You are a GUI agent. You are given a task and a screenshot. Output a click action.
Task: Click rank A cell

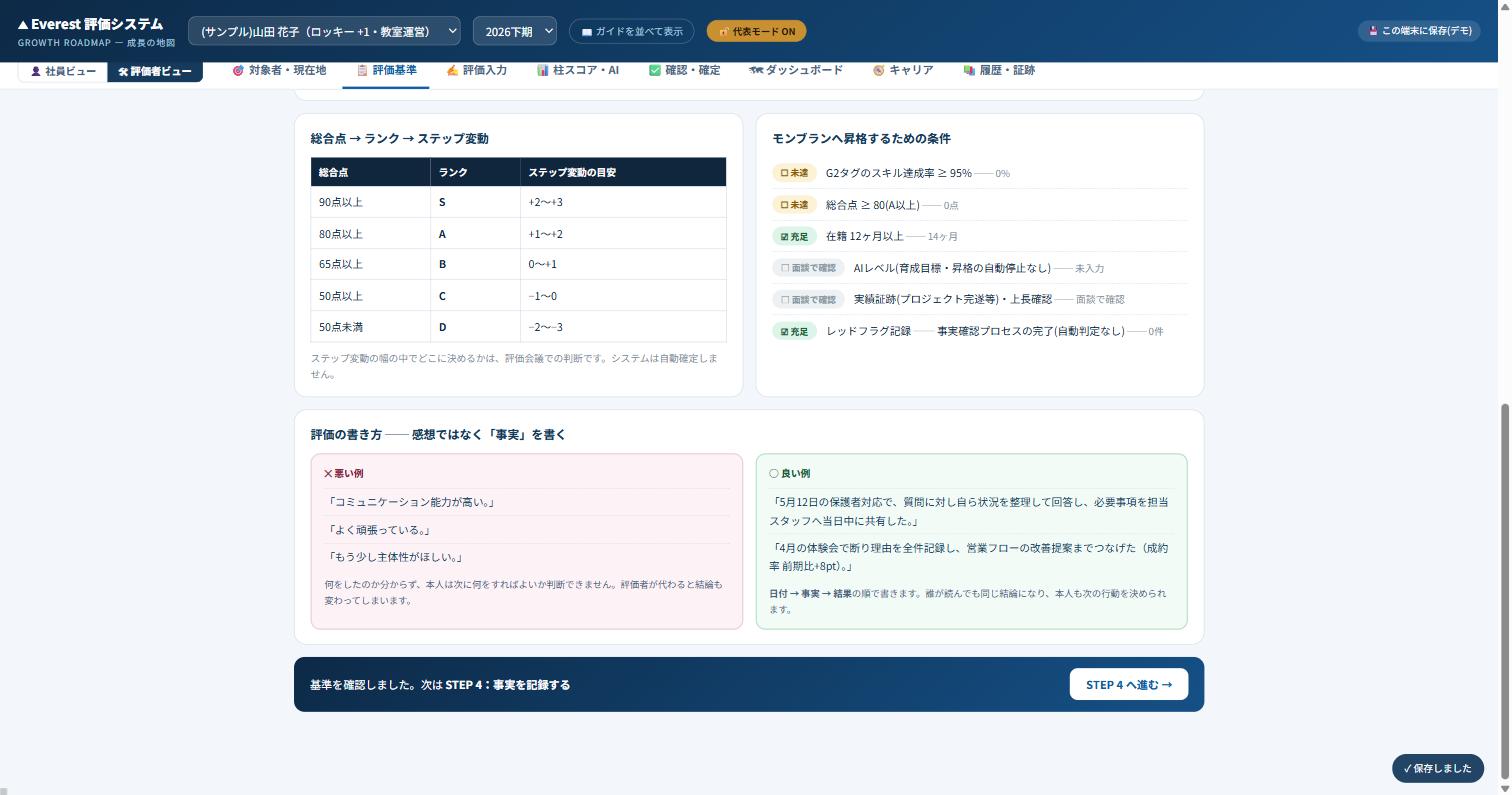(476, 233)
